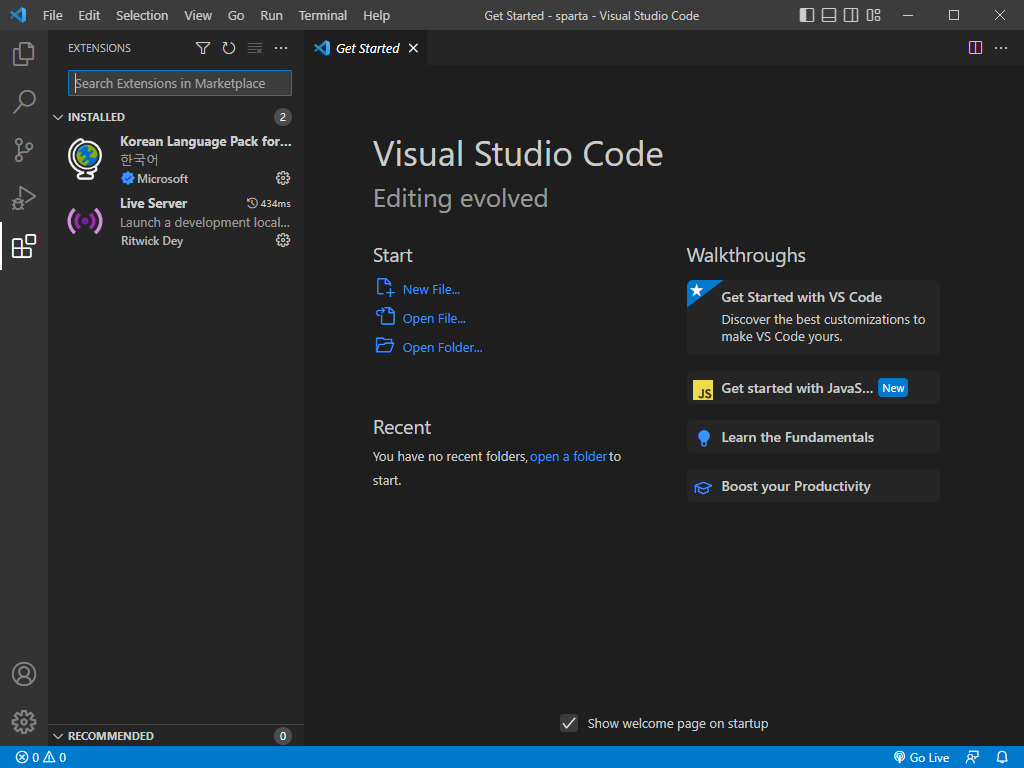Open the Go menu
This screenshot has height=768, width=1024.
point(236,15)
